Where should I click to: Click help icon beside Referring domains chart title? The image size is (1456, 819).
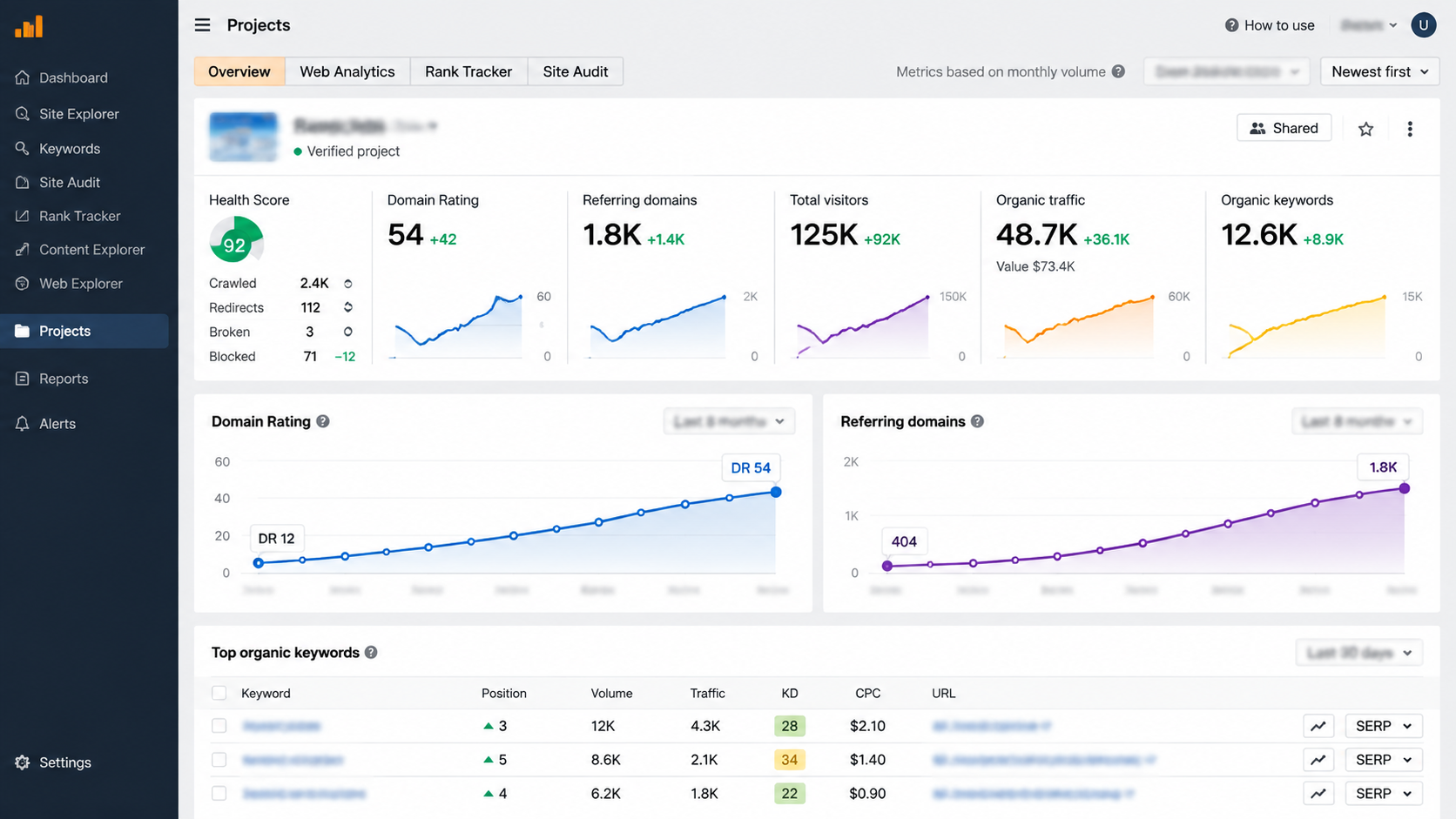click(x=977, y=421)
